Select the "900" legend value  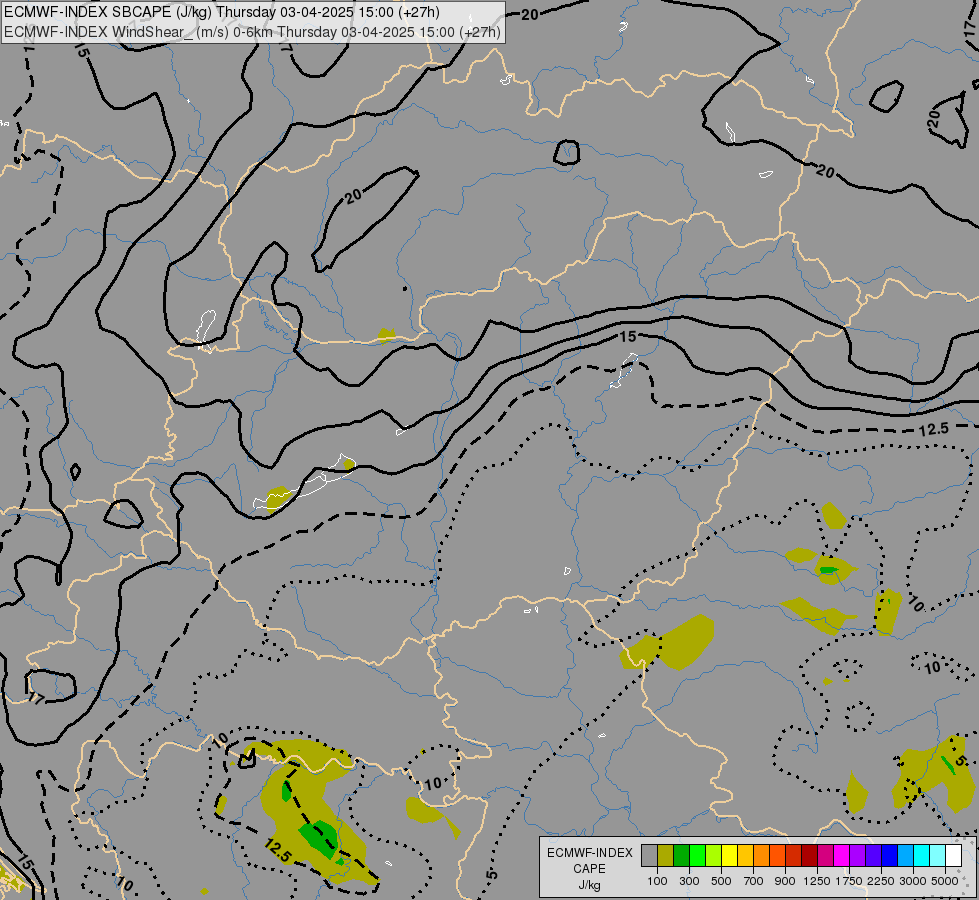pos(785,881)
